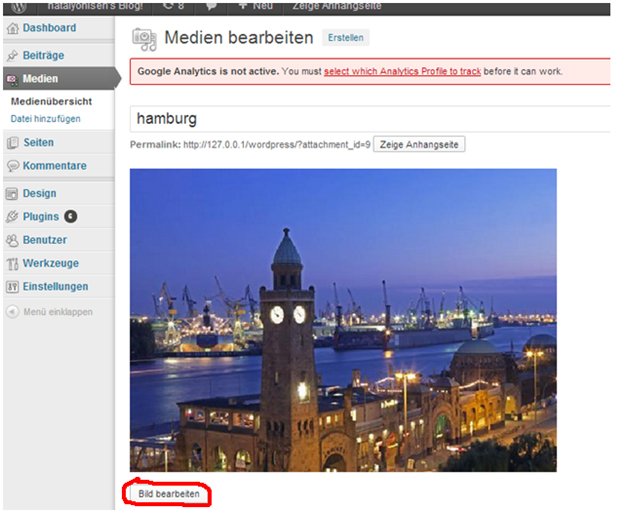Viewport: 627px width, 514px height.
Task: Select Medienübersicht submenu item
Action: [x=51, y=102]
